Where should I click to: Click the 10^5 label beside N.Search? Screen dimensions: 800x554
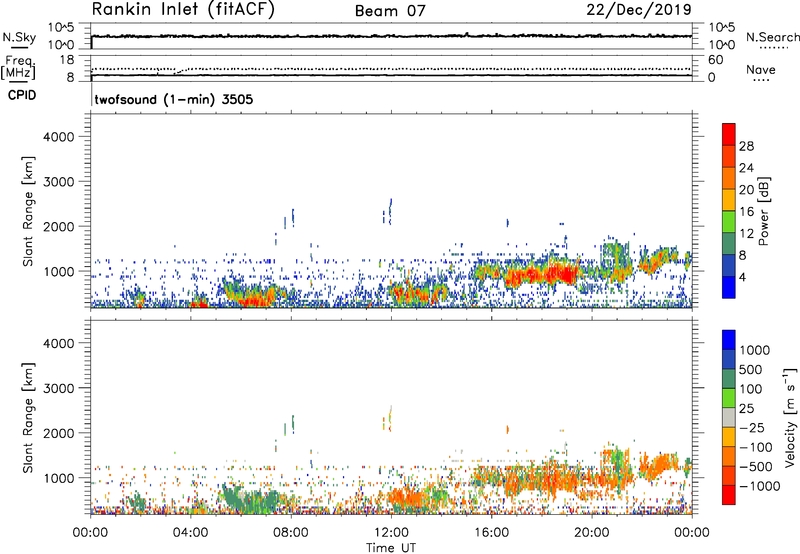722,28
